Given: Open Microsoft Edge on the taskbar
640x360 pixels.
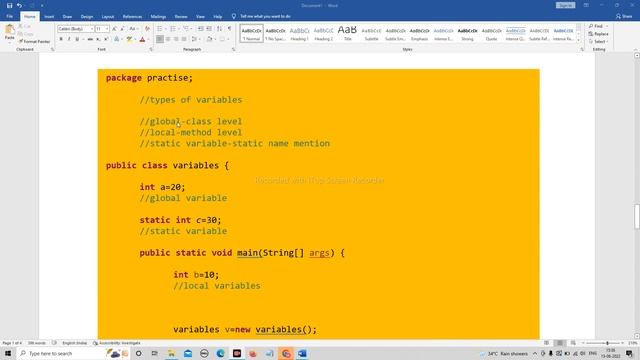Looking at the screenshot, I should pos(220,353).
